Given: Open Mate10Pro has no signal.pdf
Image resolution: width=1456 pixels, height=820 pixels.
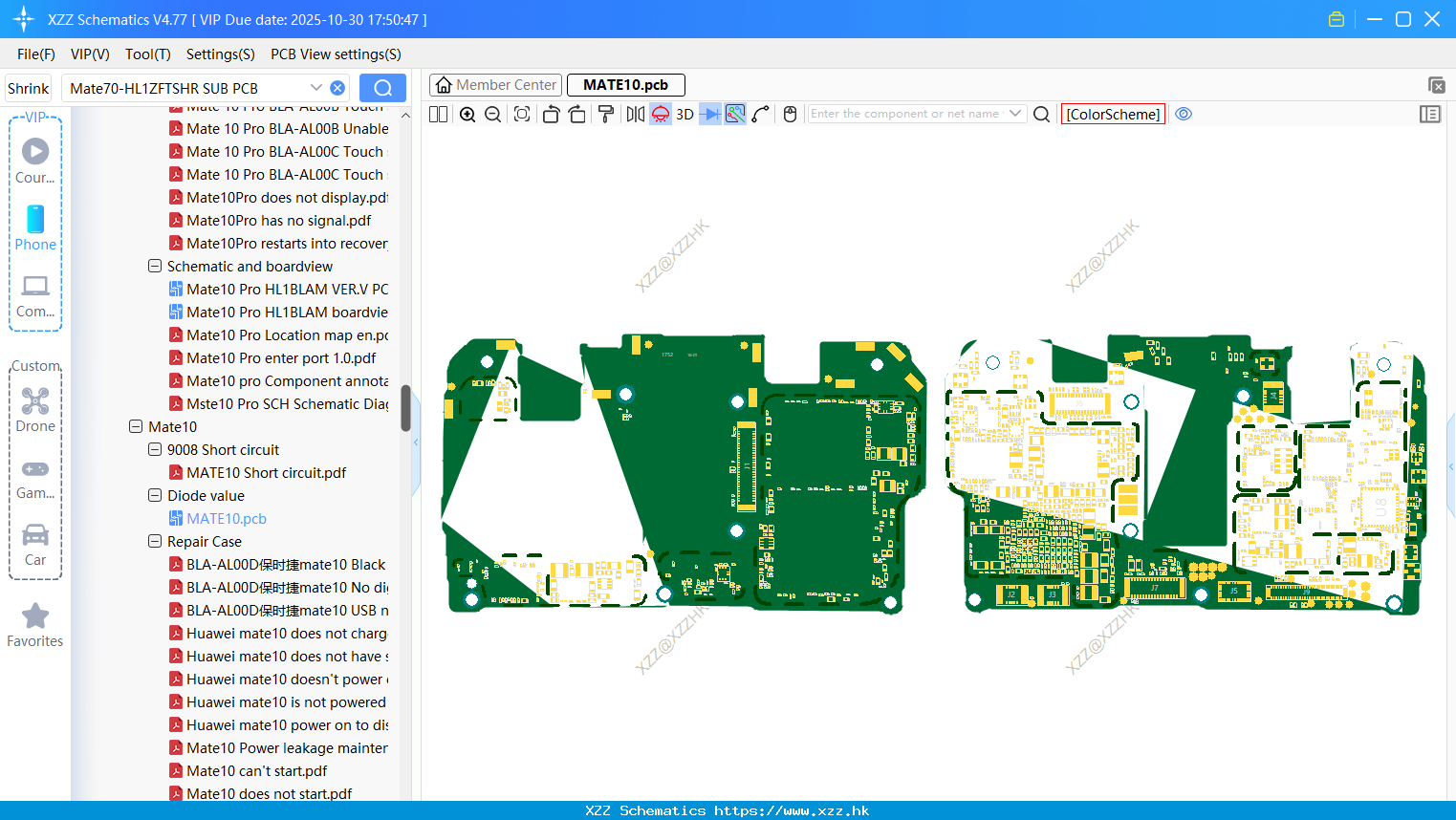Looking at the screenshot, I should click(278, 220).
